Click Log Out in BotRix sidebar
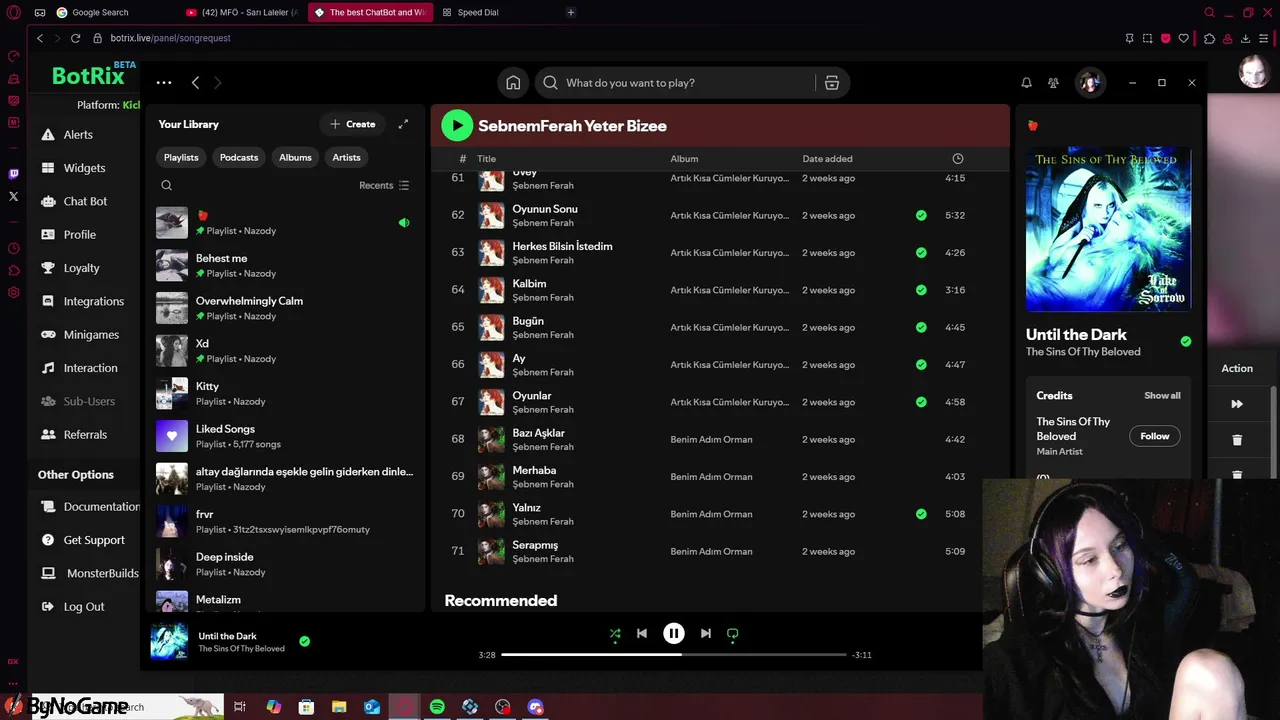Image resolution: width=1280 pixels, height=720 pixels. tap(84, 607)
